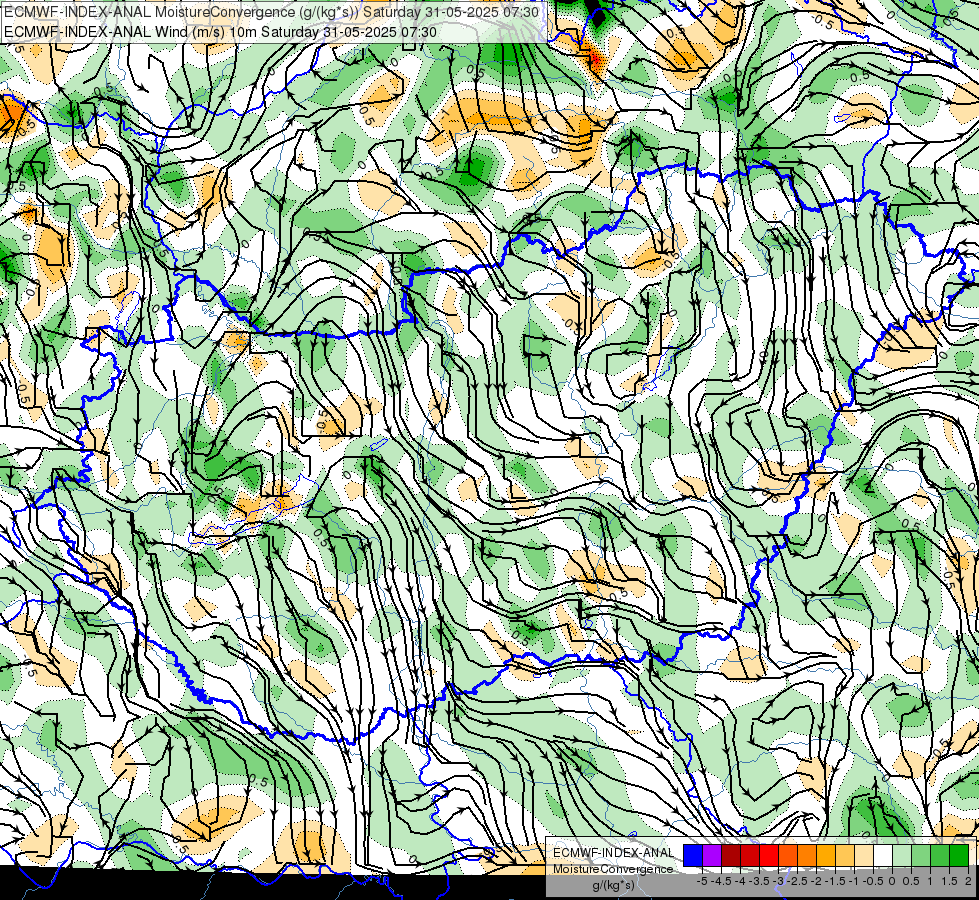
Task: Click the legend tick value -3
Action: pos(778,881)
